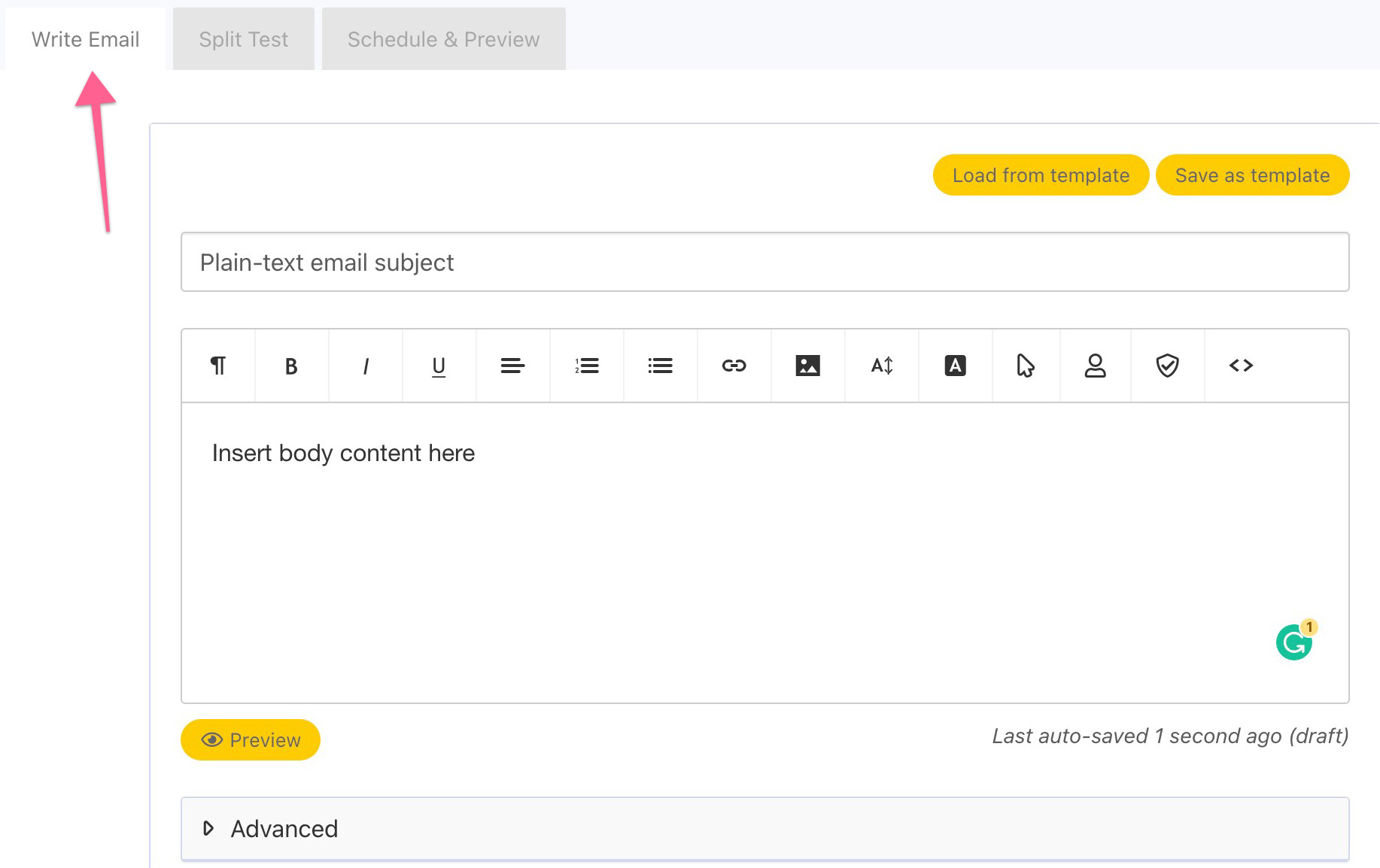
Task: Insert an image
Action: pyautogui.click(x=807, y=366)
